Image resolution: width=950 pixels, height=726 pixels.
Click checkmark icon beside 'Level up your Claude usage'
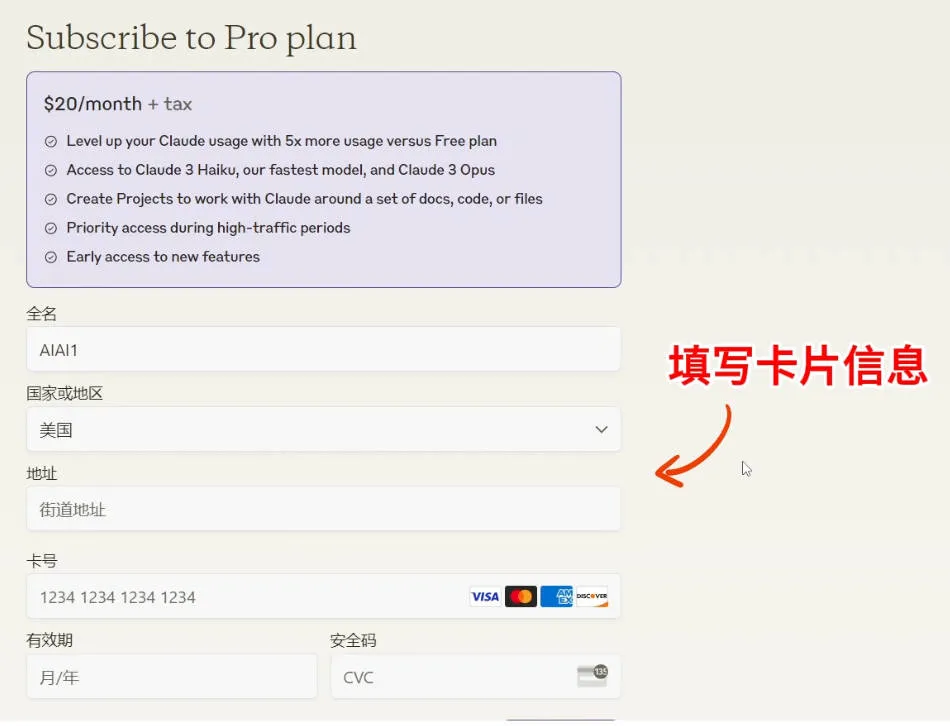[51, 141]
